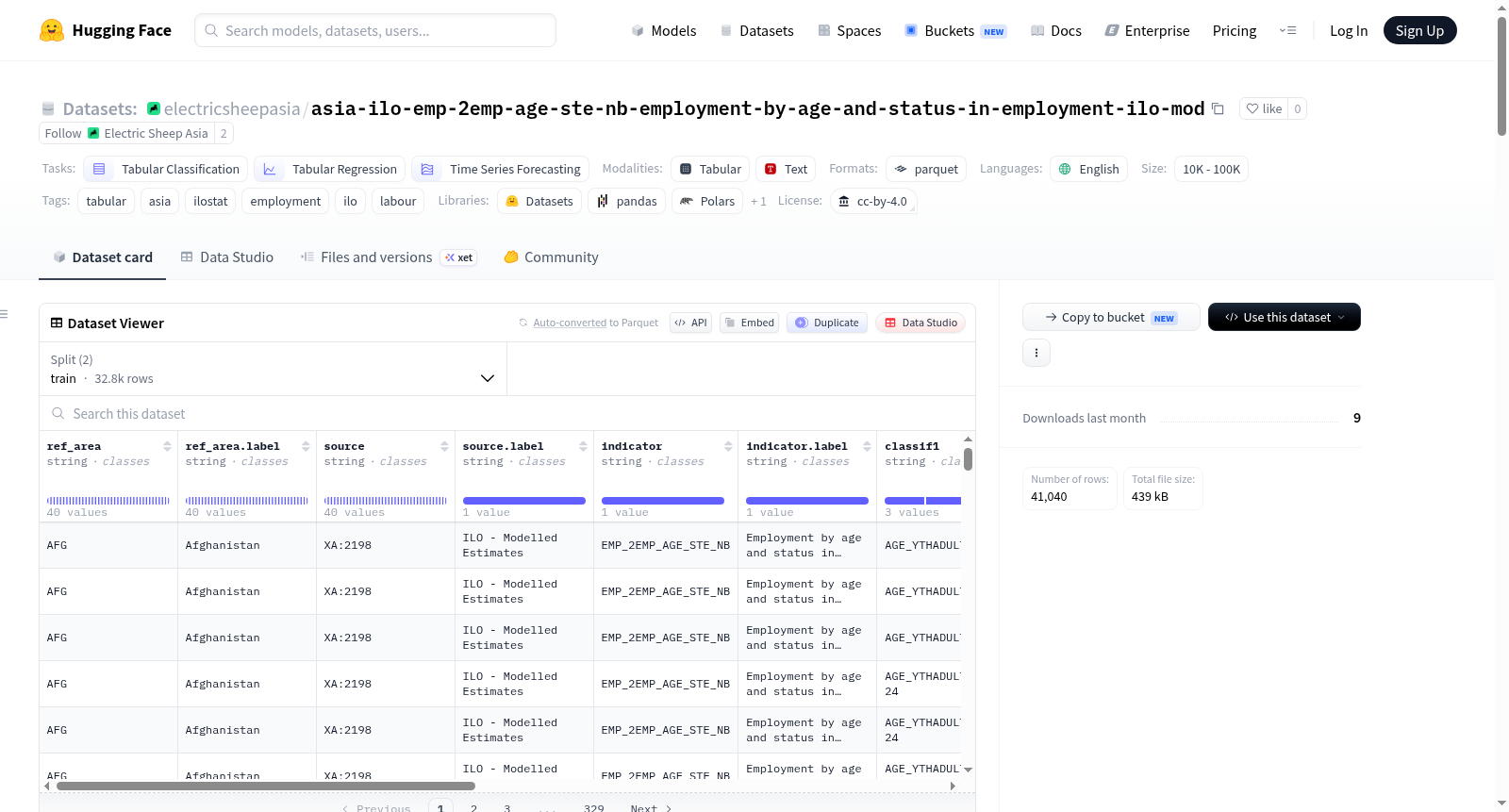
Task: Show the +1 additional libraries
Action: tap(758, 202)
